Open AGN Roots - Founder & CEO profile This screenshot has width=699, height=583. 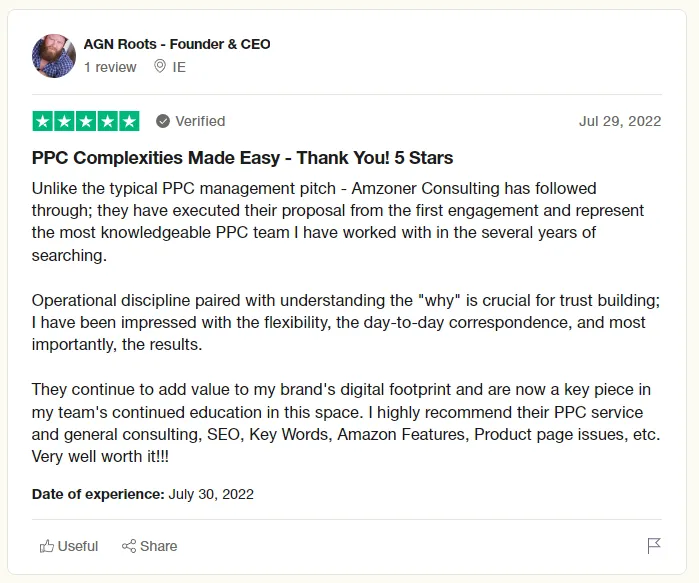[177, 44]
